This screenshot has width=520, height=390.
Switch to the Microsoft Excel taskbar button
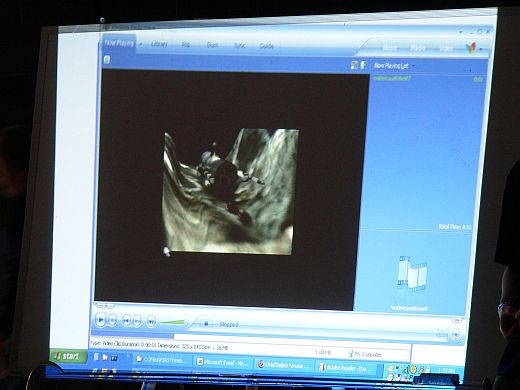[x=223, y=362]
